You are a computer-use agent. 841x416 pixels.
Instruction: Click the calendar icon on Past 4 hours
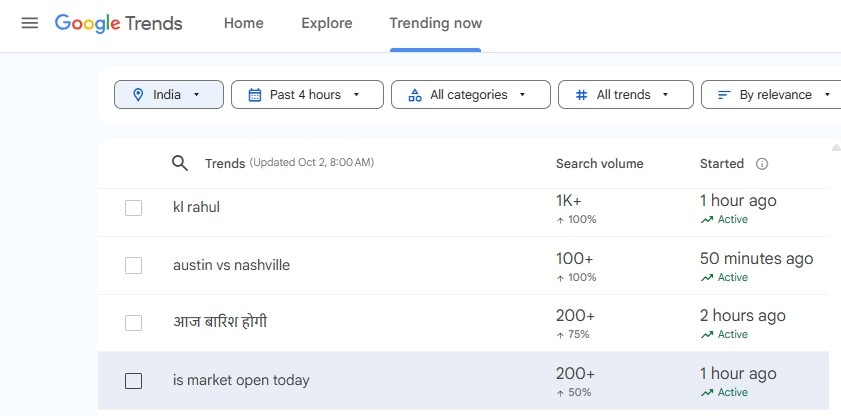(x=254, y=95)
